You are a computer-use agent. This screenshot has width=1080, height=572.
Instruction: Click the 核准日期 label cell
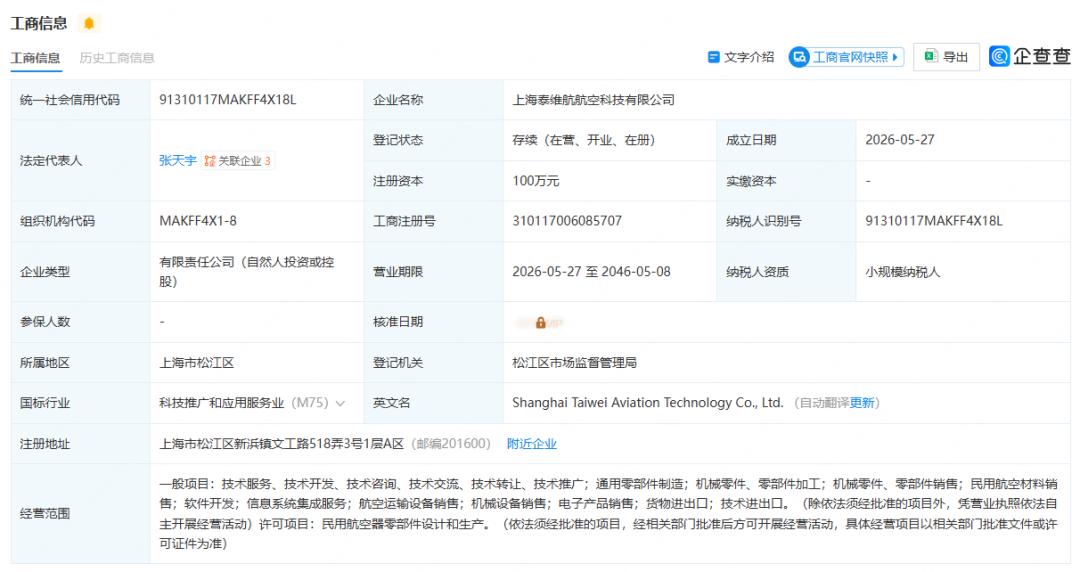433,322
